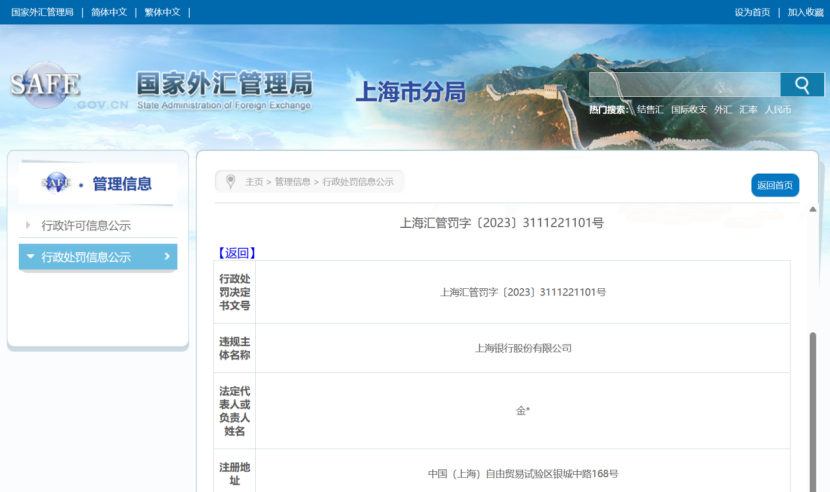This screenshot has width=830, height=492.
Task: Click the page title 上海汇管罚字 heading
Action: coord(501,223)
